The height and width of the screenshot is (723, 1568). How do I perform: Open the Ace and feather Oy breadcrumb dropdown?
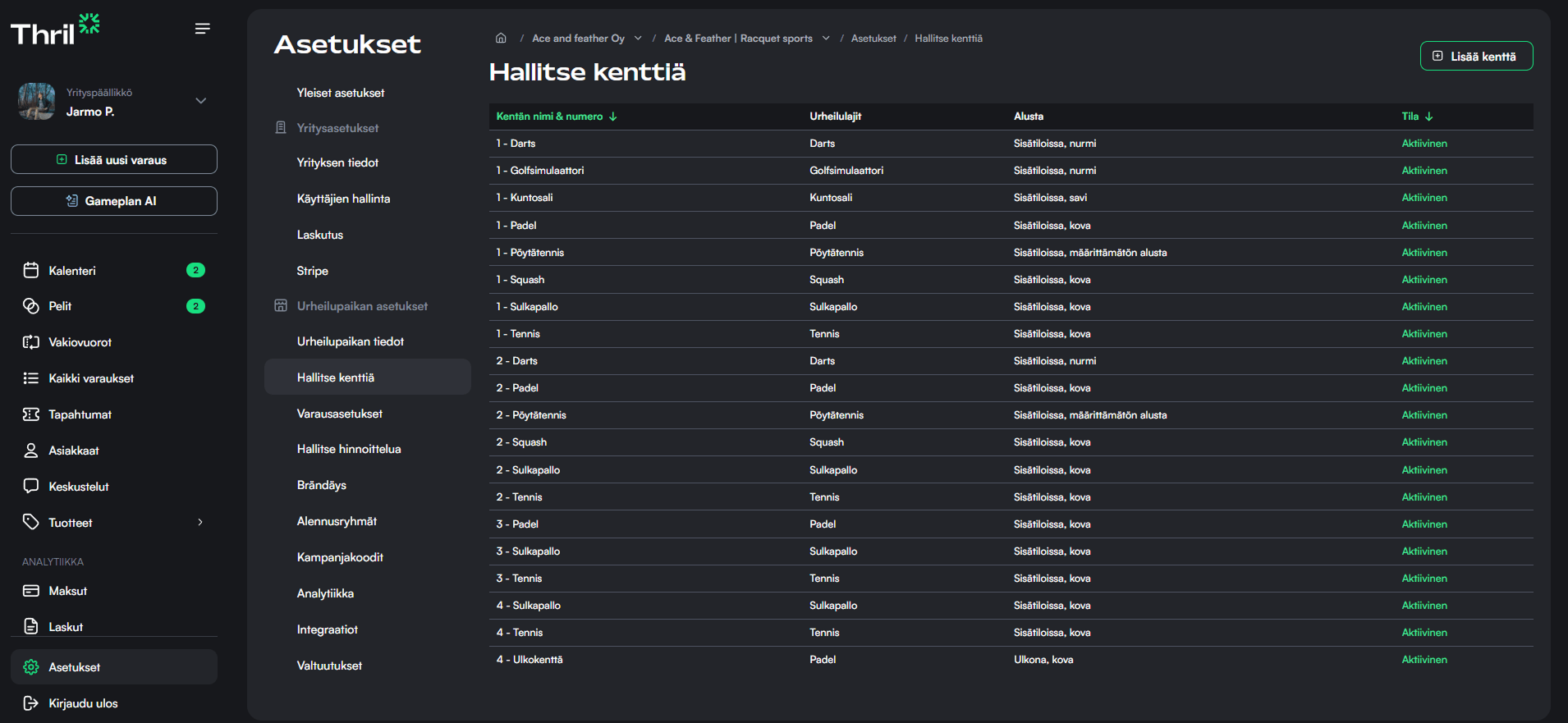click(x=638, y=39)
